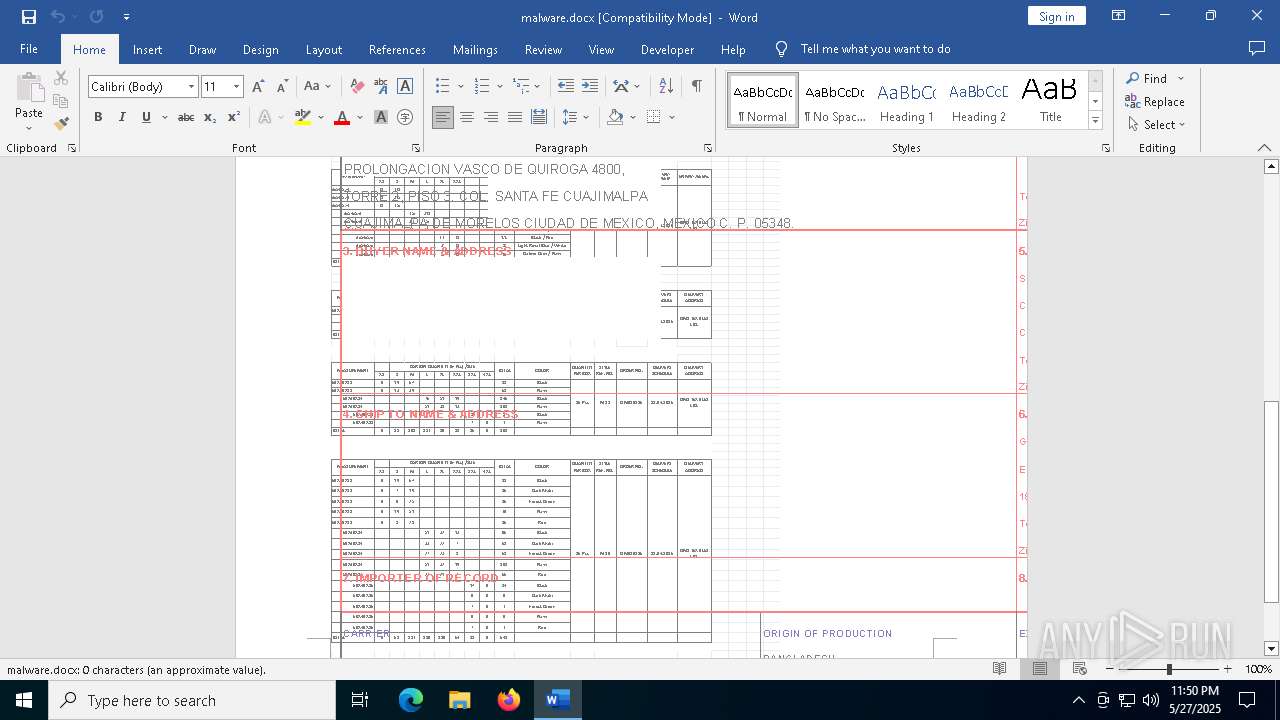Click the text highlight color swatch
Image resolution: width=1280 pixels, height=720 pixels.
point(303,117)
